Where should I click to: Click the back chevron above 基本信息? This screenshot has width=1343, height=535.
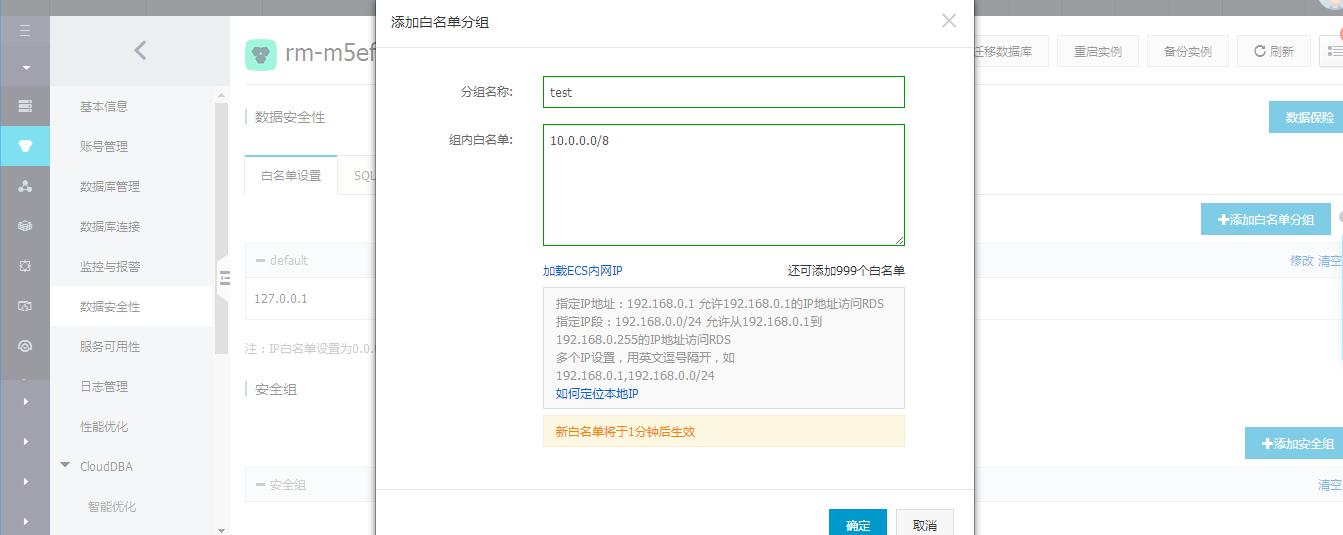(140, 50)
